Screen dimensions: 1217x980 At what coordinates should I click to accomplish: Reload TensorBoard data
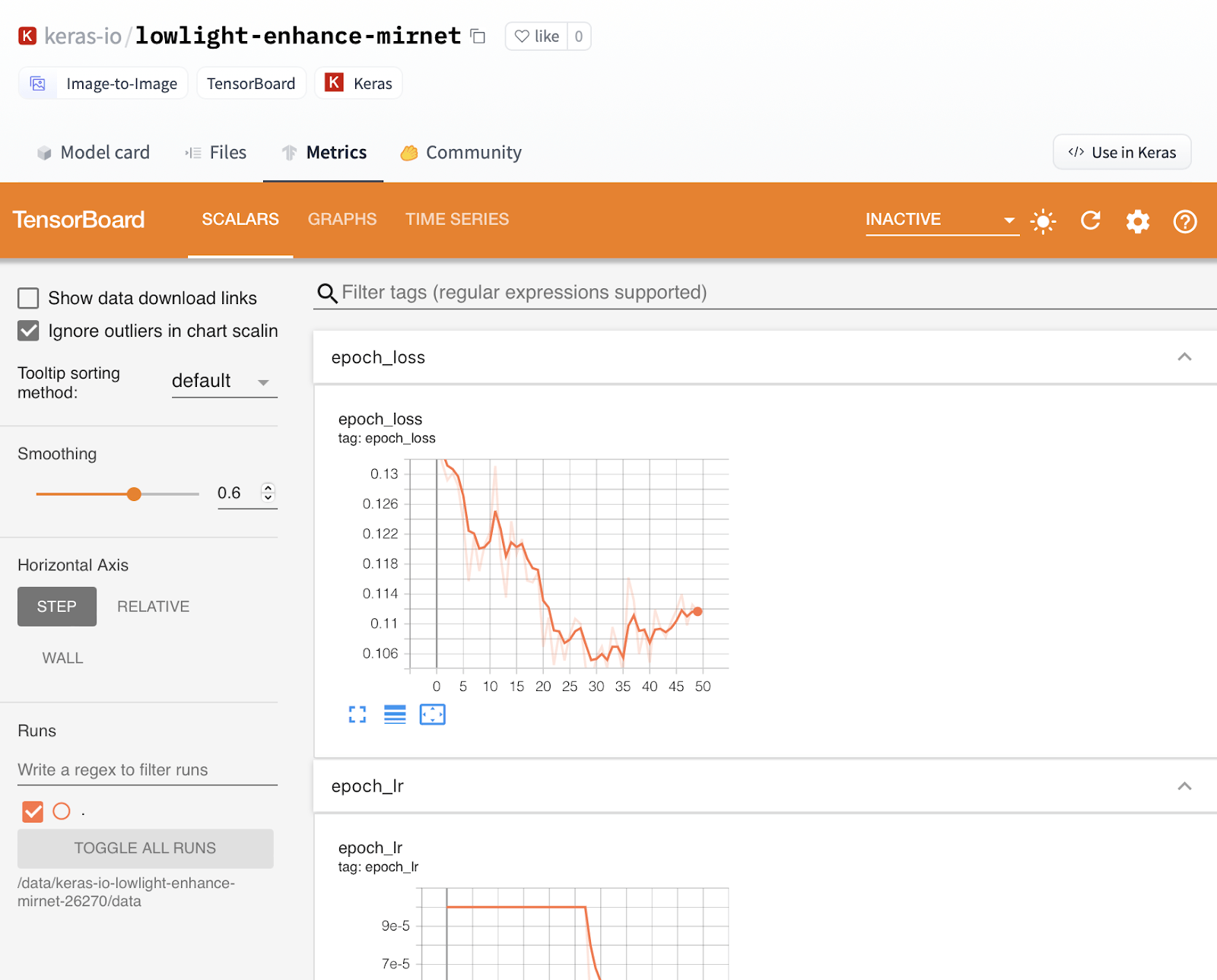pyautogui.click(x=1090, y=221)
